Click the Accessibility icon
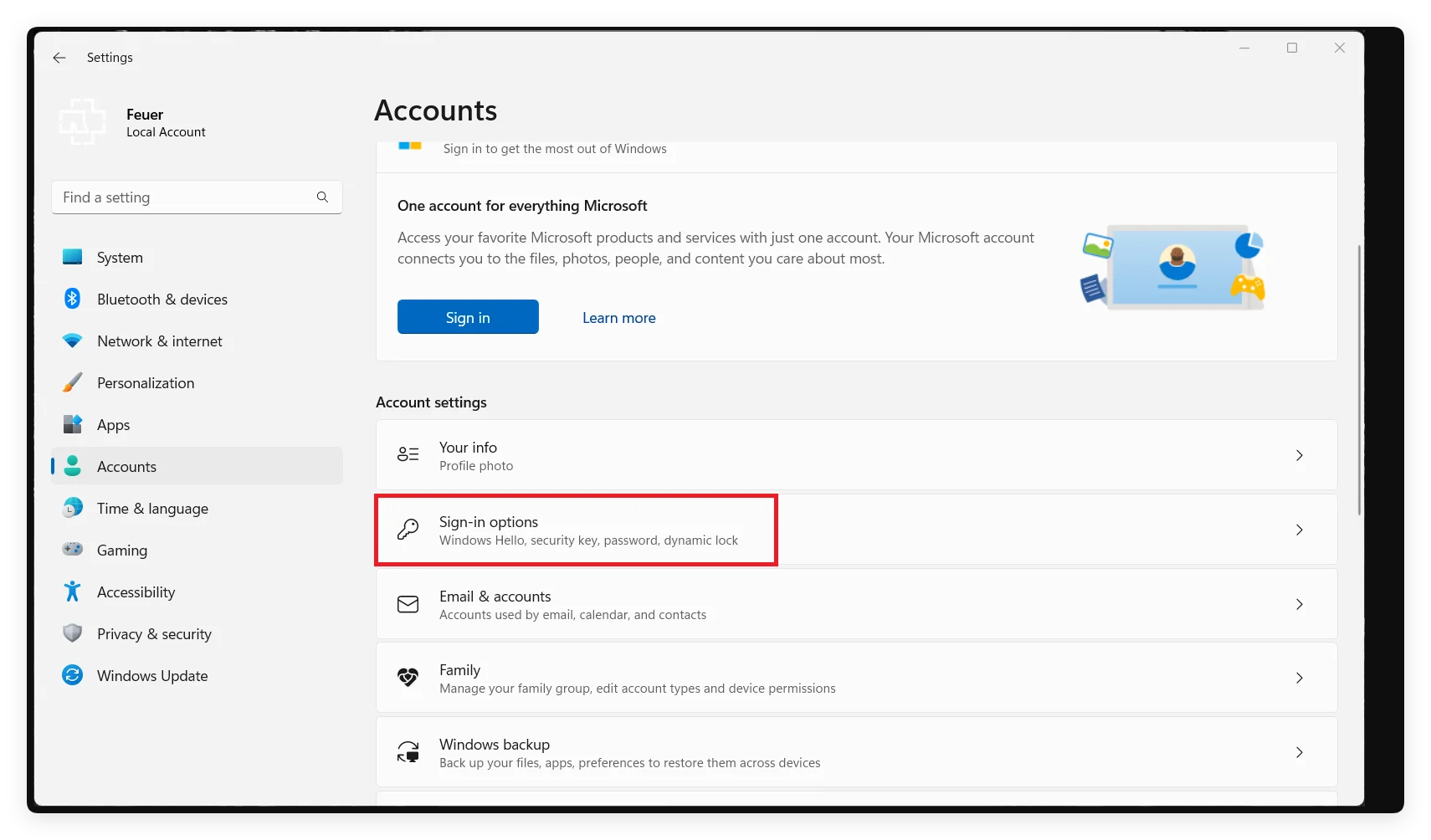The image size is (1431, 840). (73, 592)
